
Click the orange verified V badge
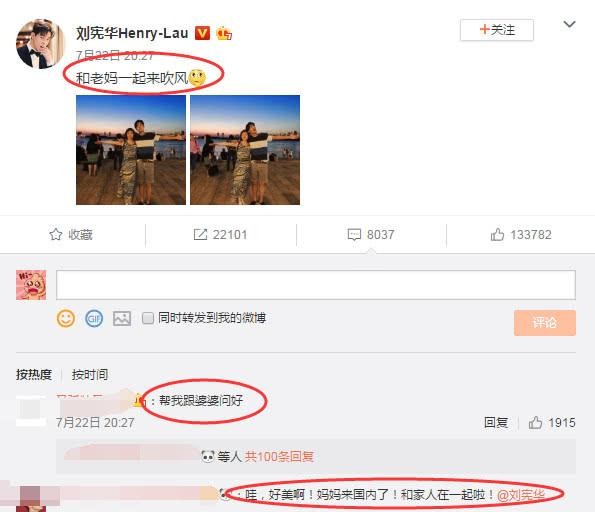pyautogui.click(x=202, y=33)
